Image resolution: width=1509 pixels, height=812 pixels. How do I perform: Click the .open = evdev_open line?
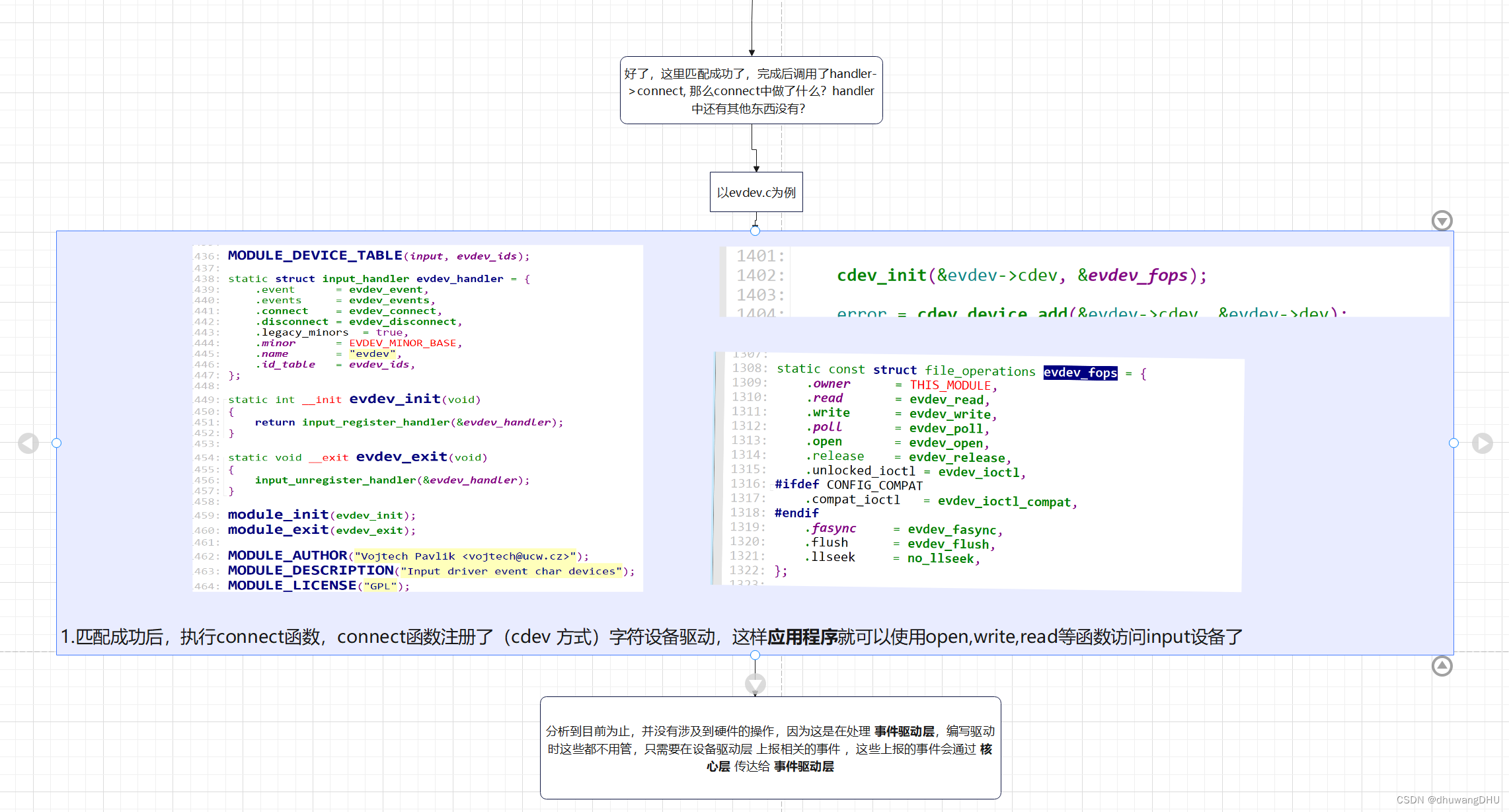coord(897,443)
